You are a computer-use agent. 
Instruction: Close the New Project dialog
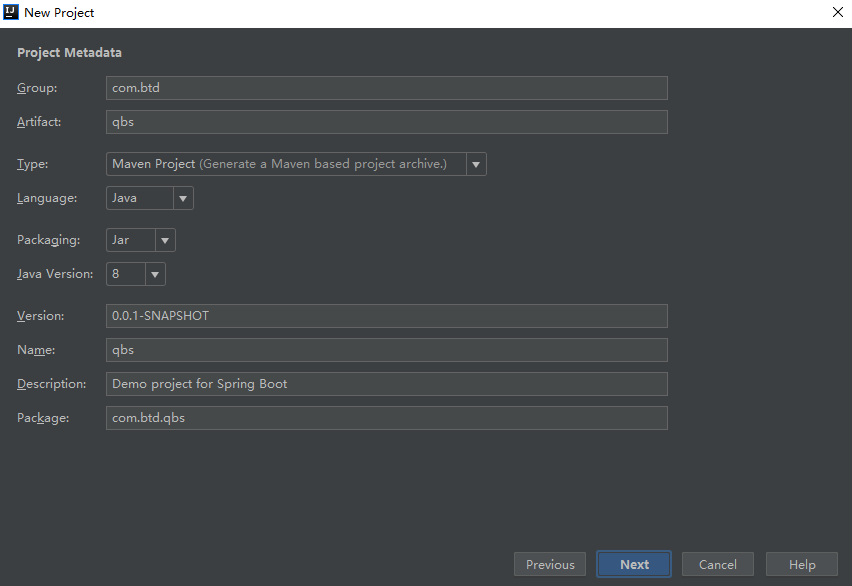click(x=837, y=13)
